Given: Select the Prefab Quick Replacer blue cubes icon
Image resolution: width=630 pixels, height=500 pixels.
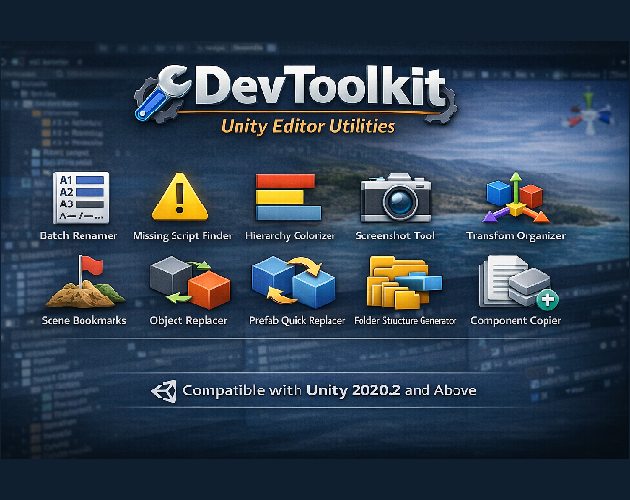Looking at the screenshot, I should pyautogui.click(x=293, y=282).
